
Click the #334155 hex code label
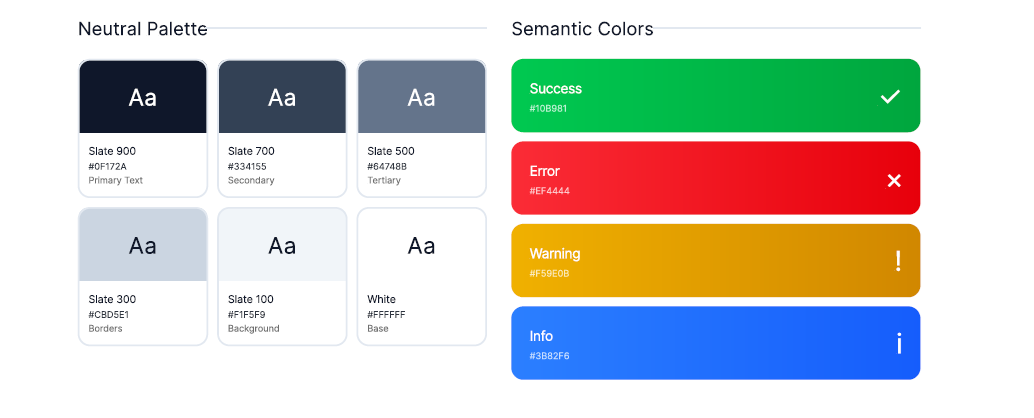coord(247,166)
